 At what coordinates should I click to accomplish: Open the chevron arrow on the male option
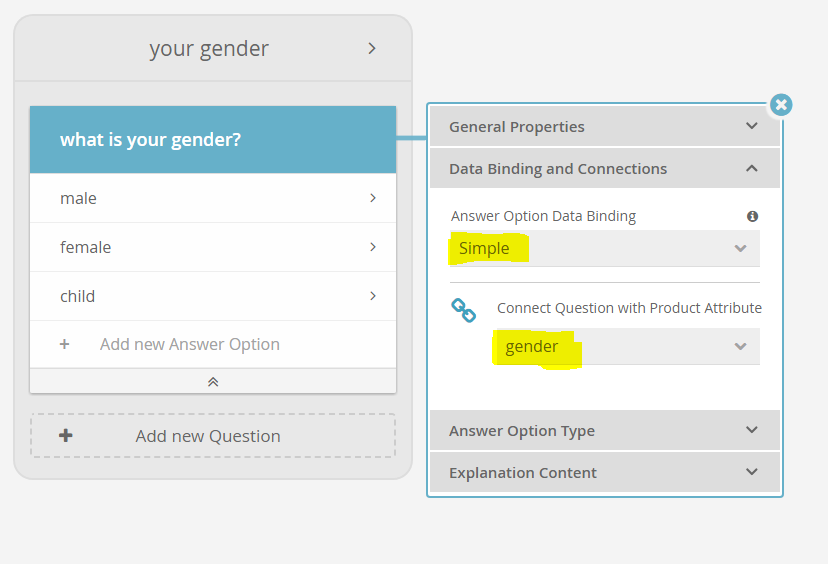coord(373,198)
